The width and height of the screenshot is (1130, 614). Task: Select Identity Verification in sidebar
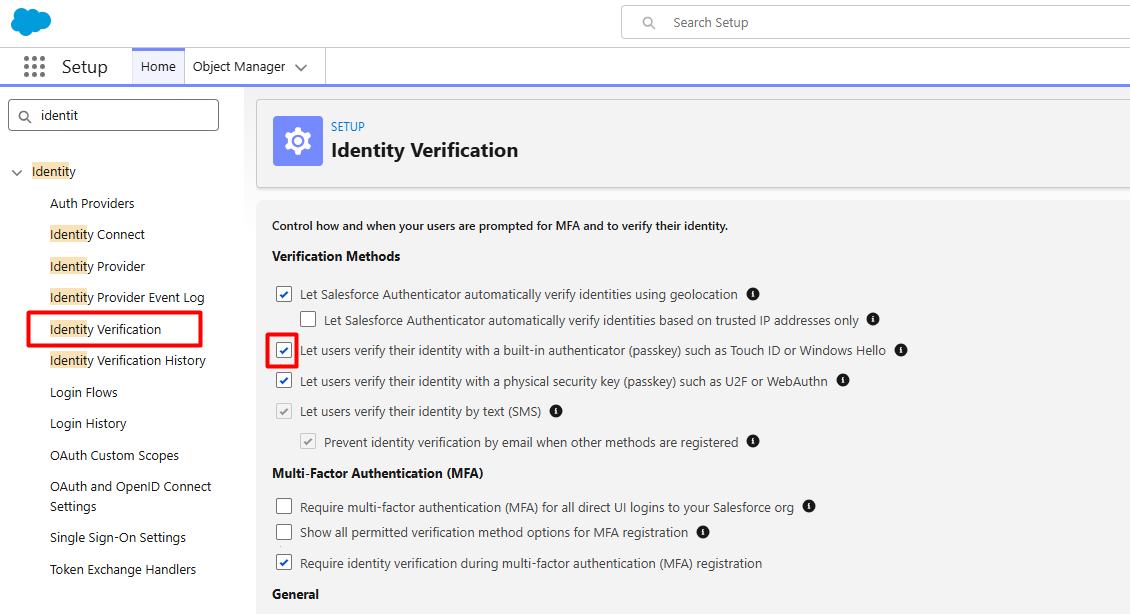[x=105, y=329]
